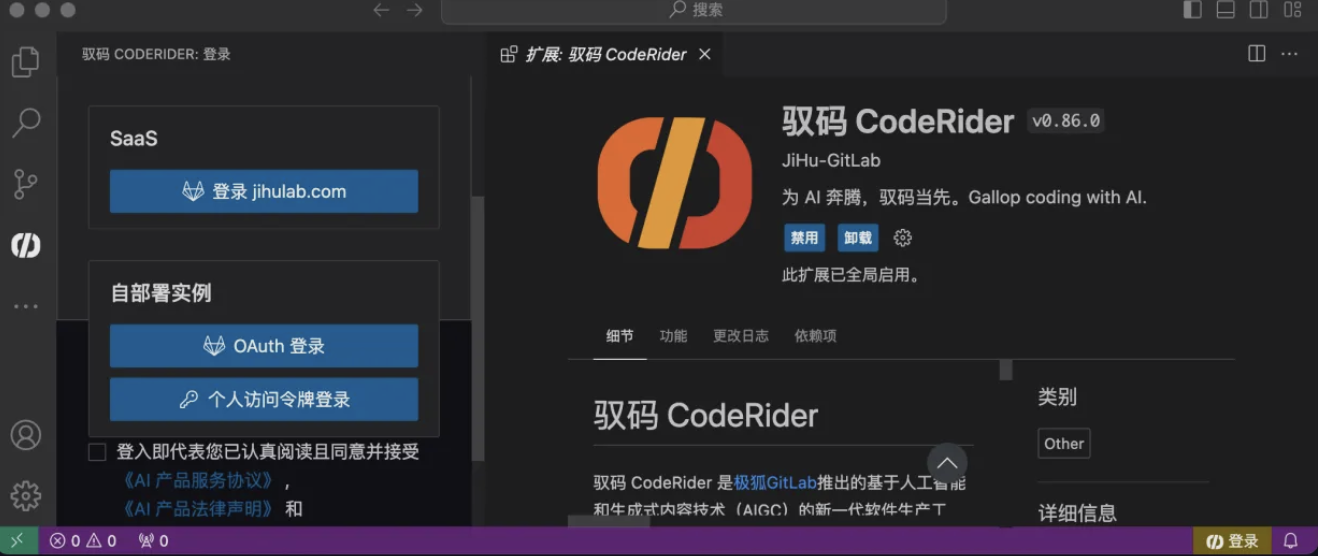
Task: Toggle primary side bar layout icon
Action: point(1192,10)
